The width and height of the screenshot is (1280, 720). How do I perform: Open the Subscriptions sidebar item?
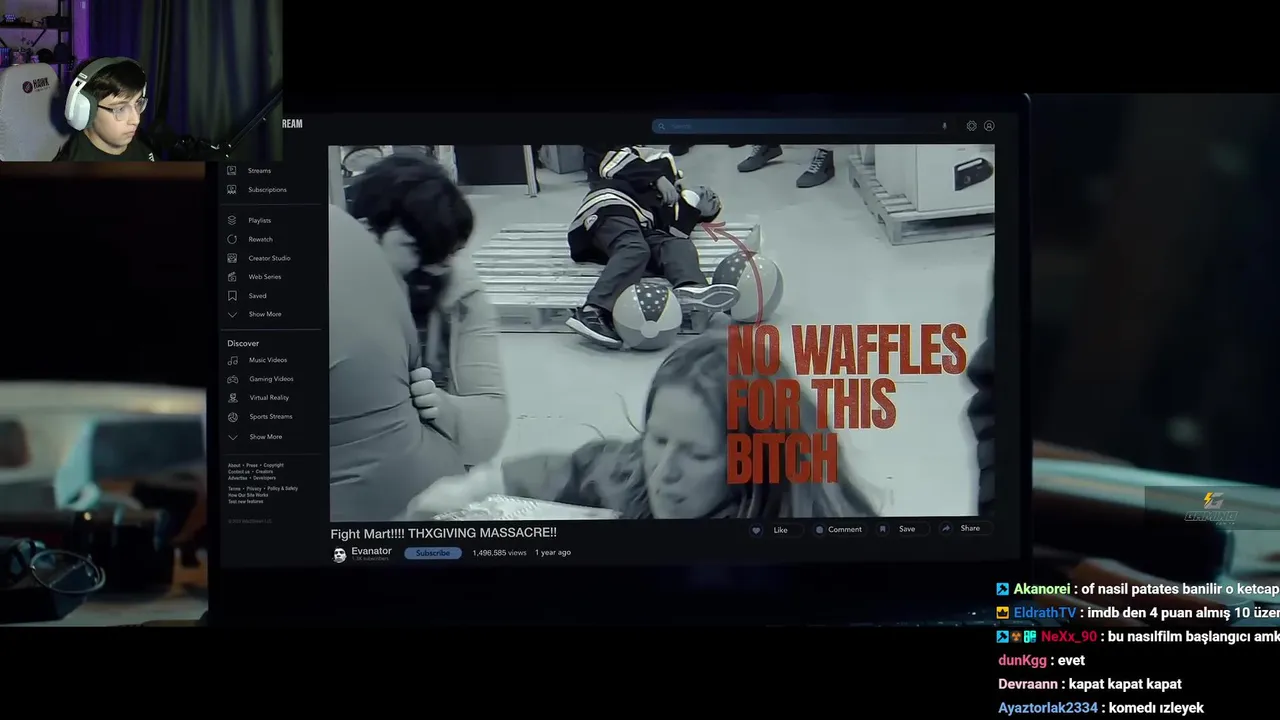click(x=258, y=189)
